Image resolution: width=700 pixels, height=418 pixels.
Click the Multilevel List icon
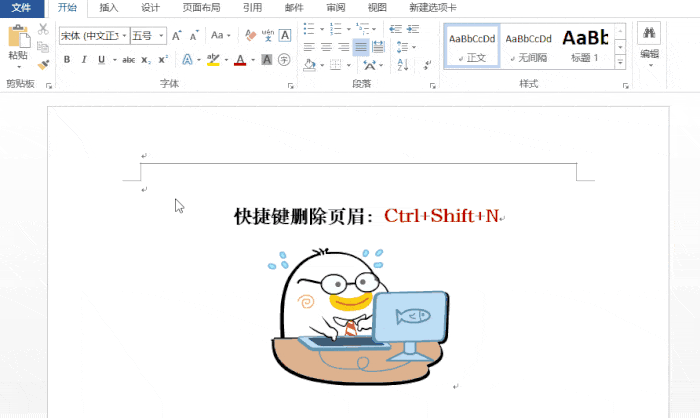point(363,29)
